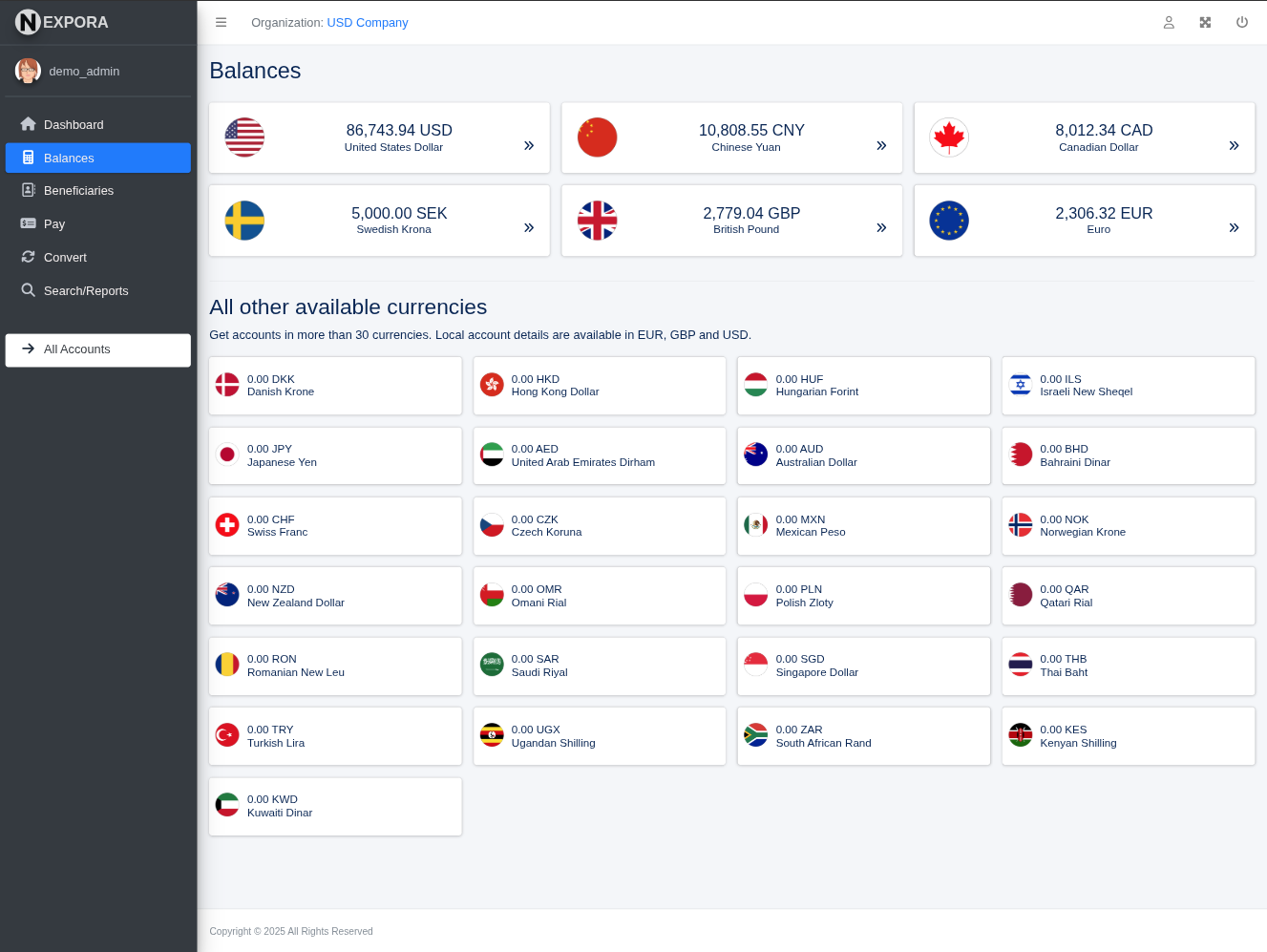This screenshot has width=1267, height=952.
Task: Click the US flag on the USD balance card
Action: [x=244, y=137]
